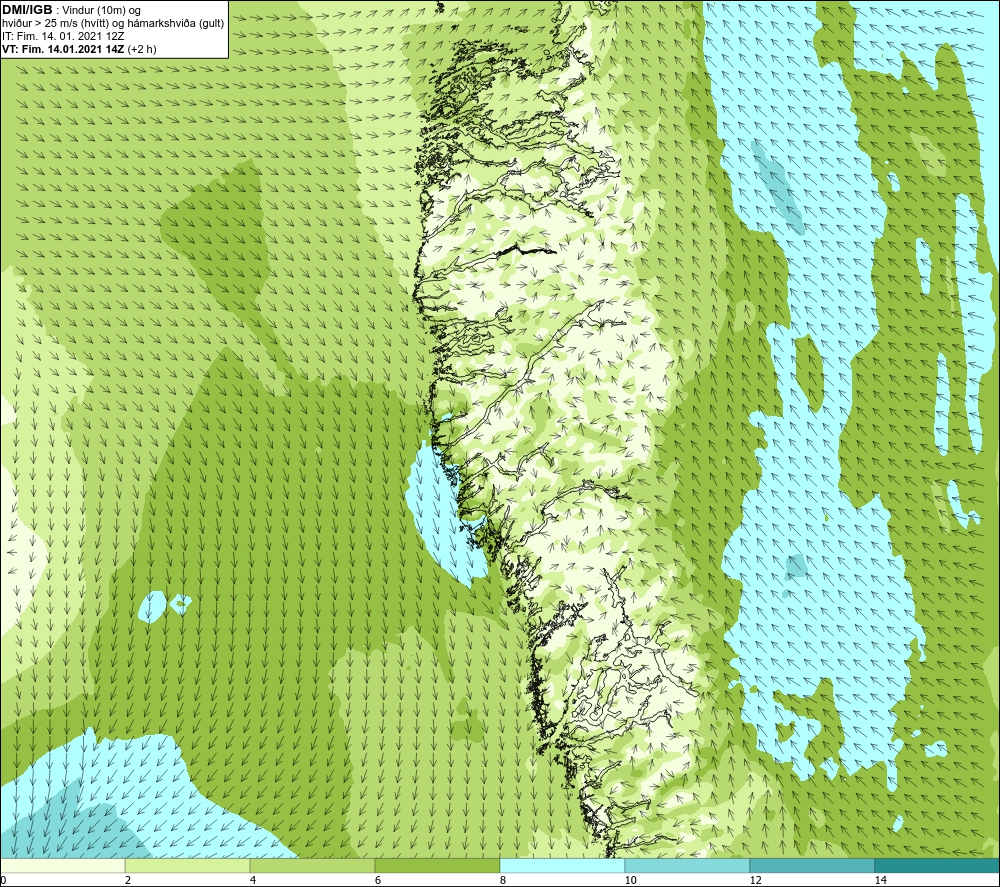
Task: Click the dark green 6–8 color bar segment
Action: [438, 866]
